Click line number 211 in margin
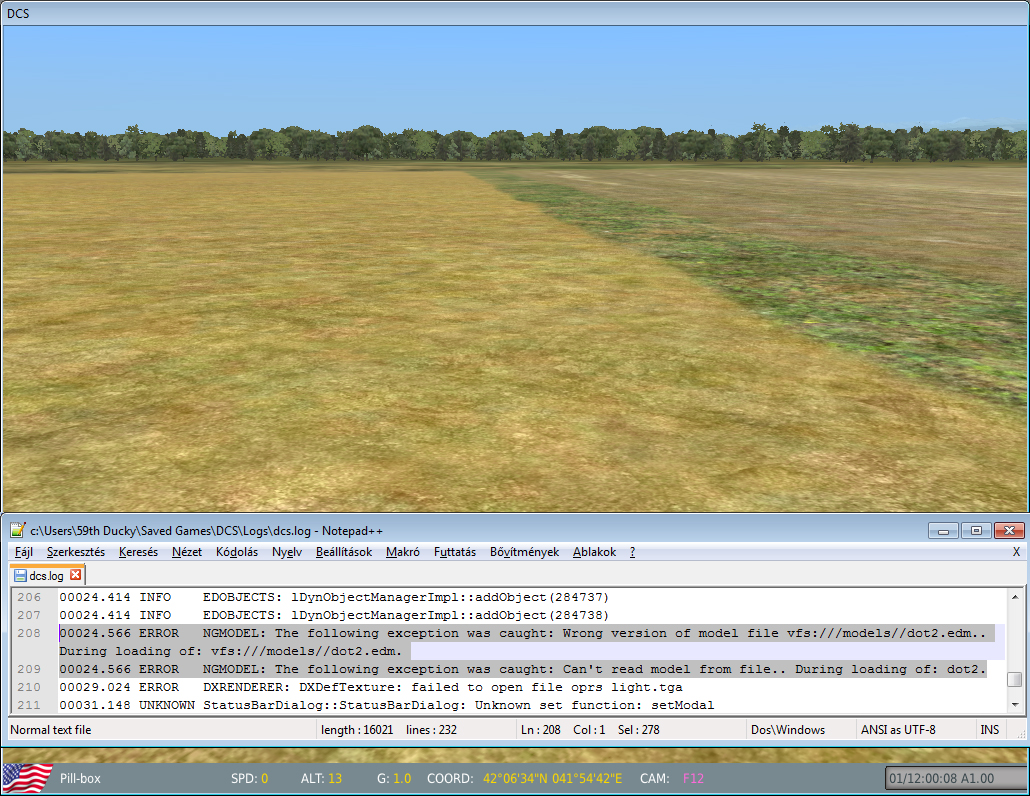Image resolution: width=1030 pixels, height=796 pixels. coord(29,705)
